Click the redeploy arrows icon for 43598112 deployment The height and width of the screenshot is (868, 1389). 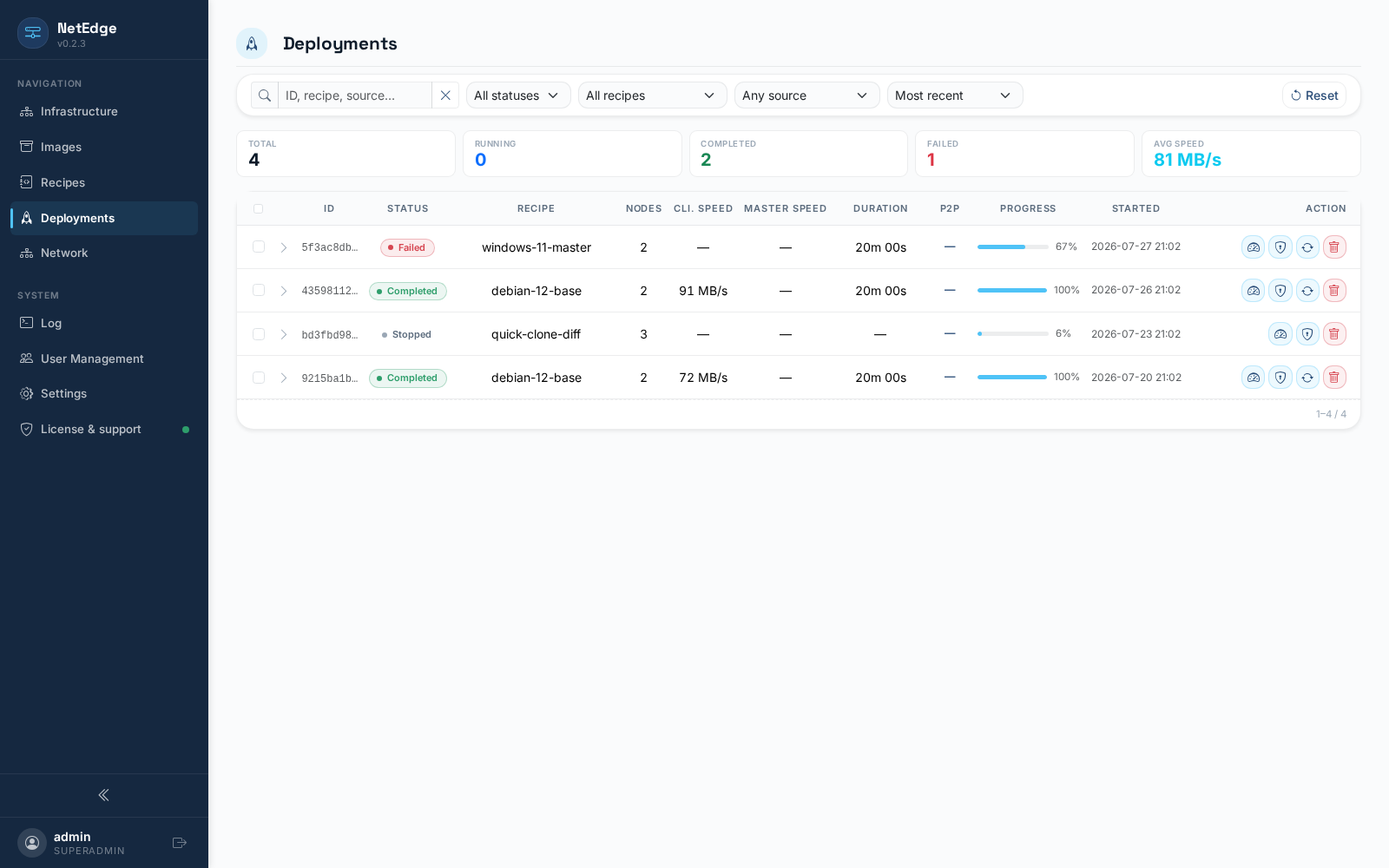coord(1307,291)
